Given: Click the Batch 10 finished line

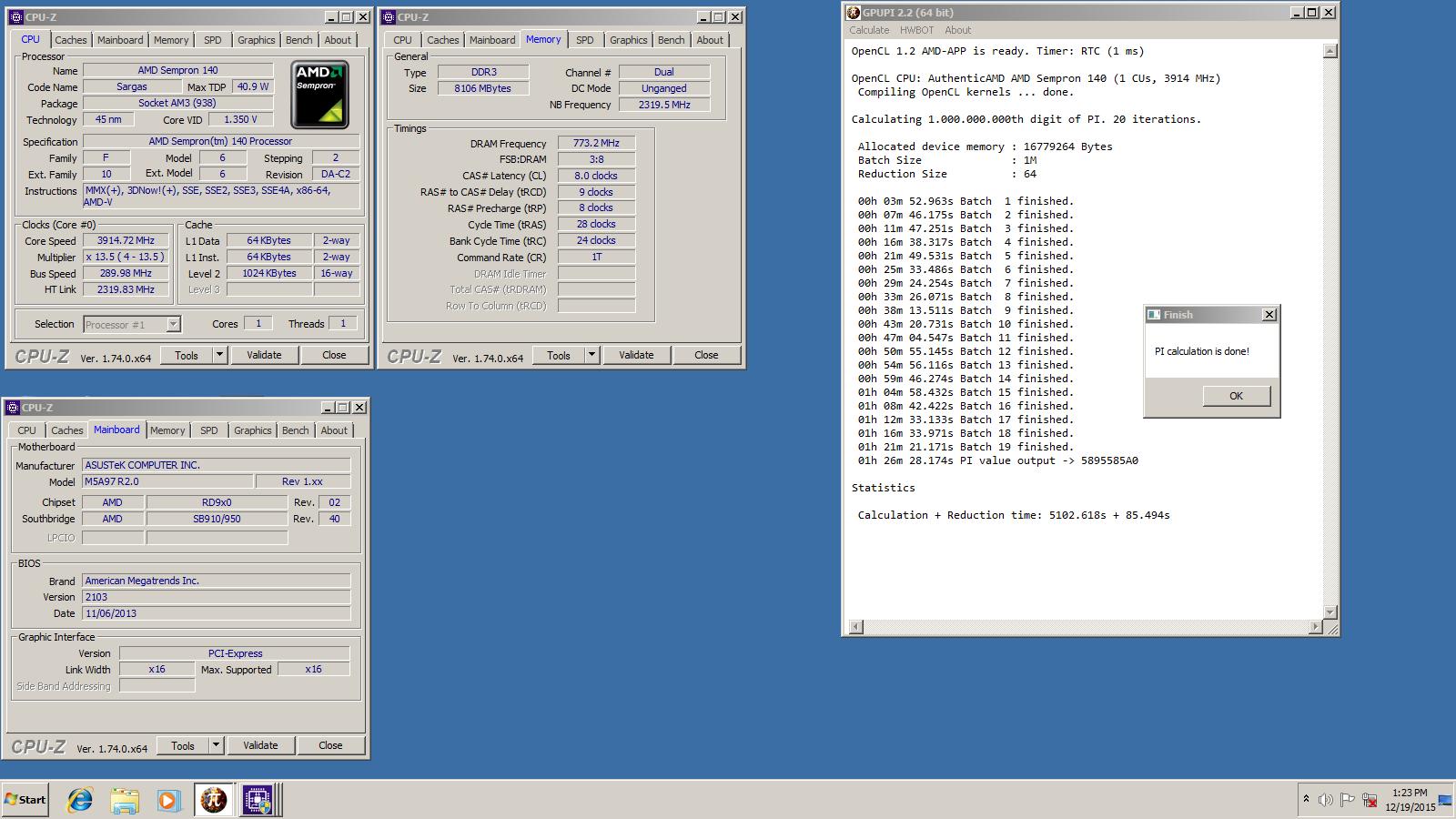Looking at the screenshot, I should tap(966, 324).
